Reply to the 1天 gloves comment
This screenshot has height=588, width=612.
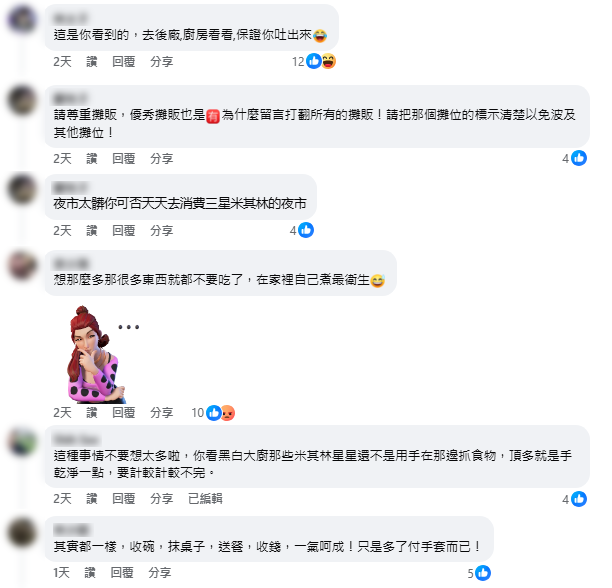tap(122, 573)
